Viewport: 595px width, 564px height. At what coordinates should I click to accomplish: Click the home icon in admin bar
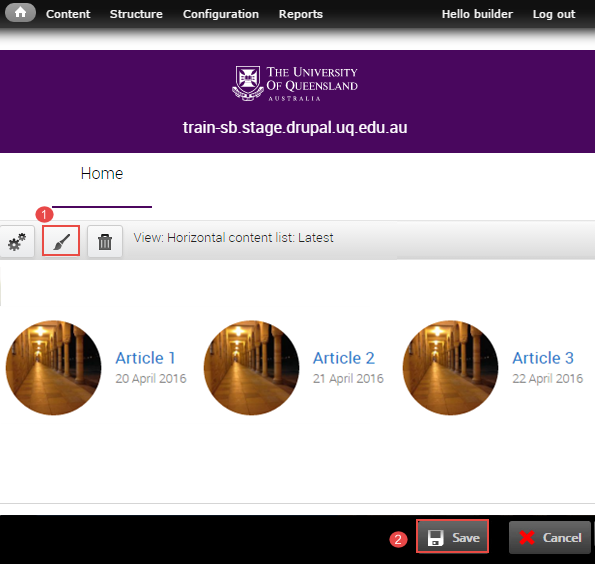[x=20, y=13]
